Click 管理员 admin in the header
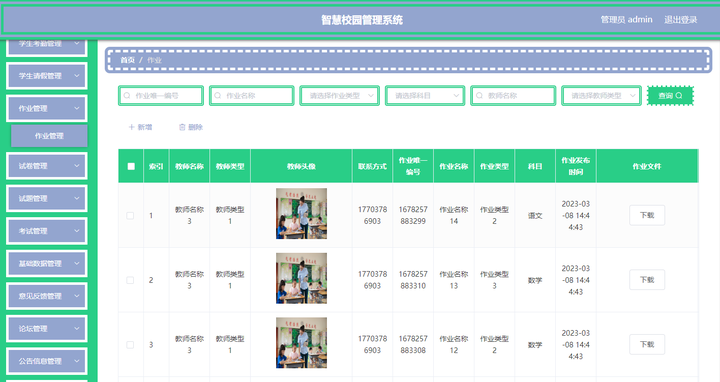The height and width of the screenshot is (382, 720). [626, 20]
